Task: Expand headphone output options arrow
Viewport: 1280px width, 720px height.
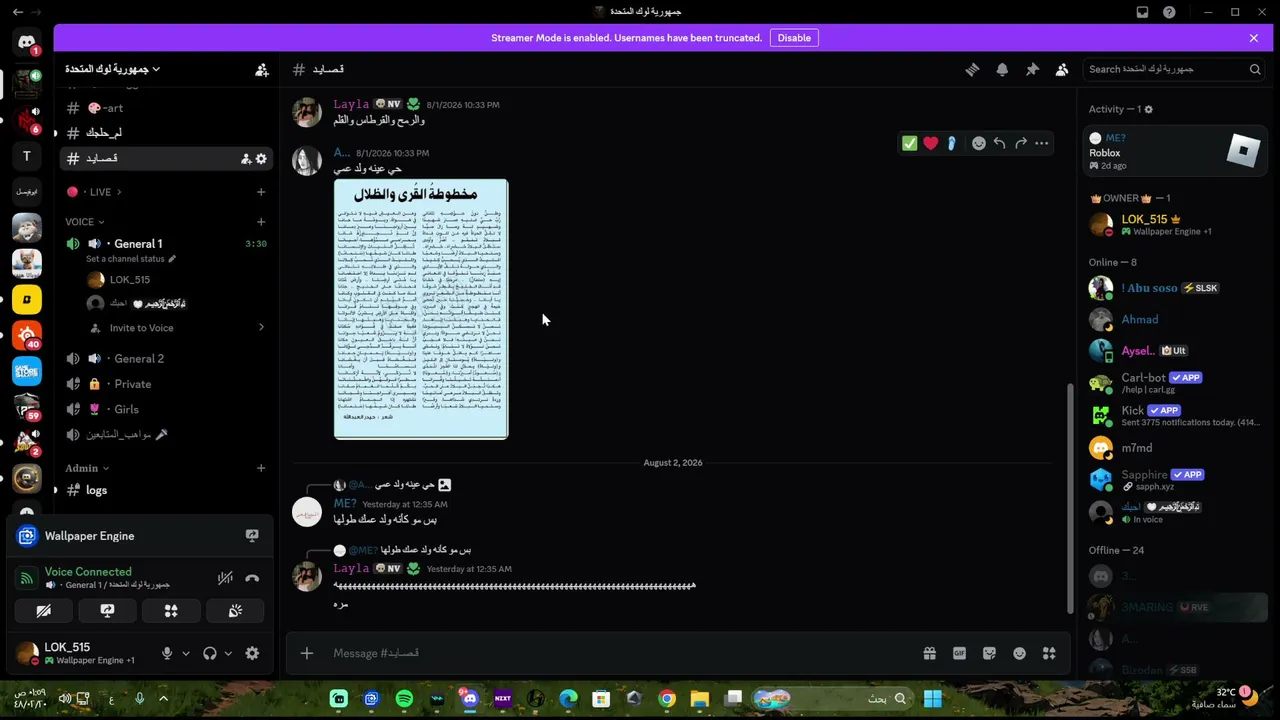Action: tap(228, 653)
